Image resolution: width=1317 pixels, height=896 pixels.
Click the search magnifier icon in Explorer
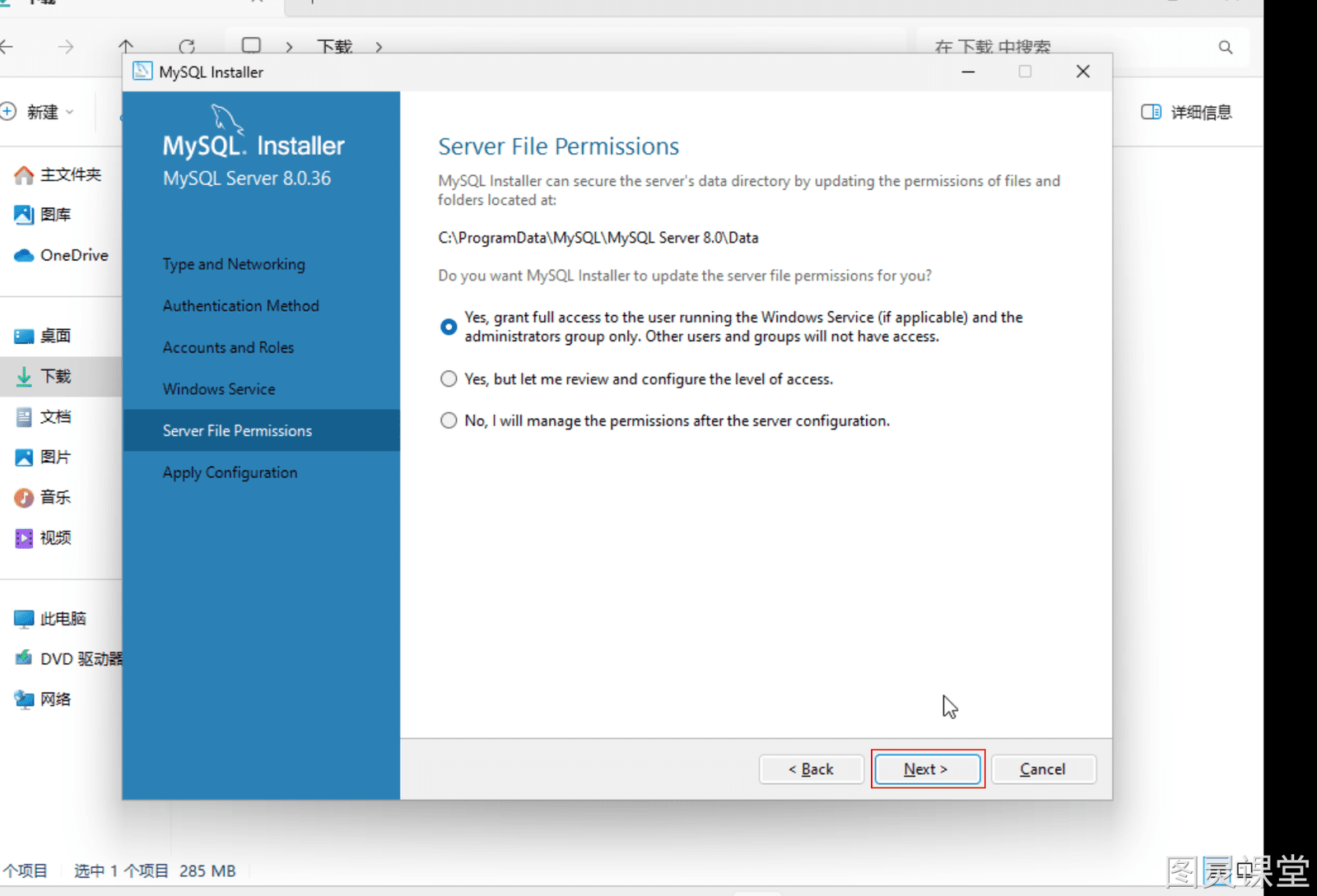tap(1226, 47)
